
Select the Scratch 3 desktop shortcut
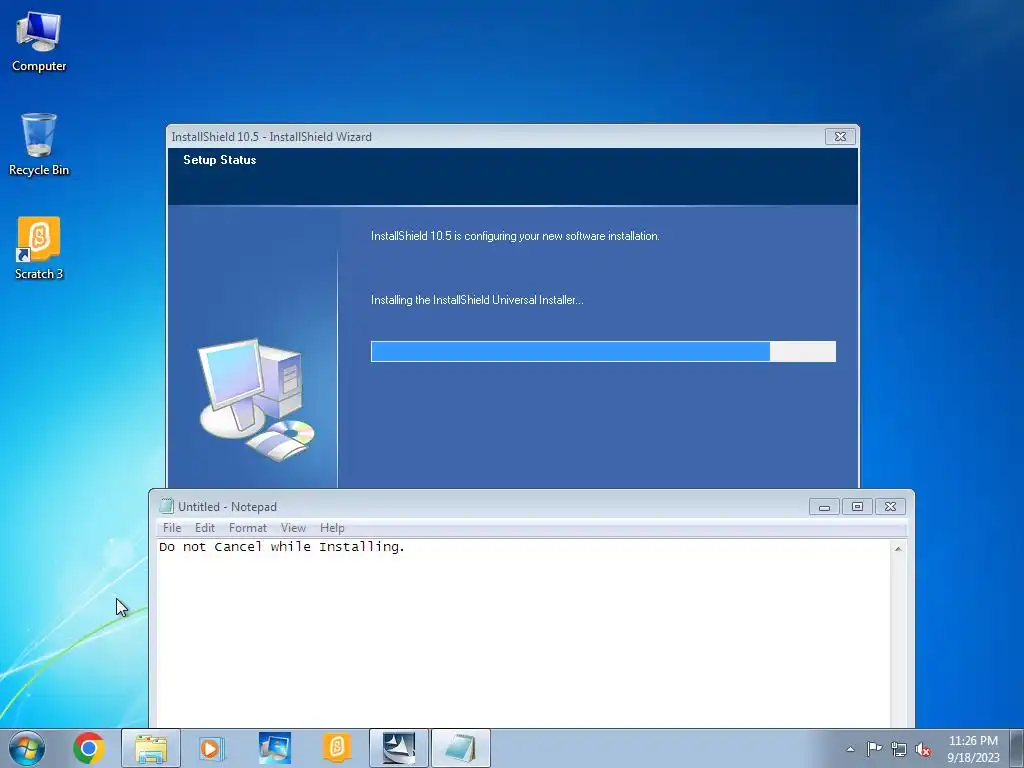39,248
